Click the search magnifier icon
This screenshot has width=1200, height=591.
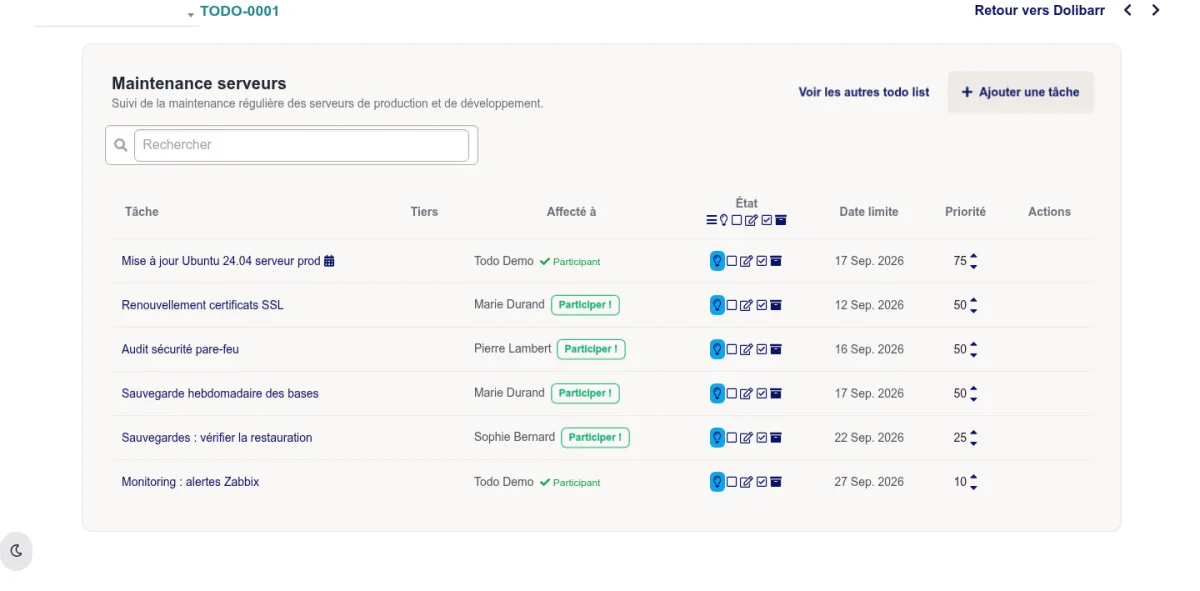point(121,145)
